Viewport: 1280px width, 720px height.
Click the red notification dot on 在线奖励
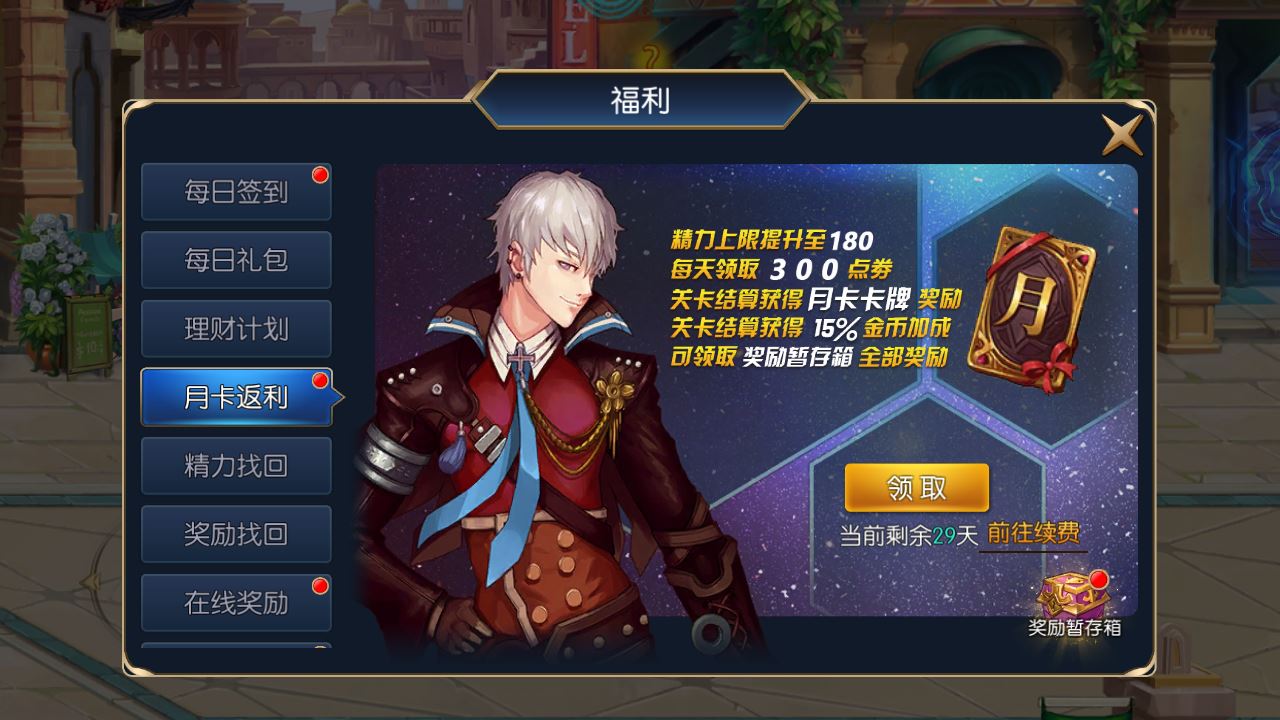(x=320, y=586)
